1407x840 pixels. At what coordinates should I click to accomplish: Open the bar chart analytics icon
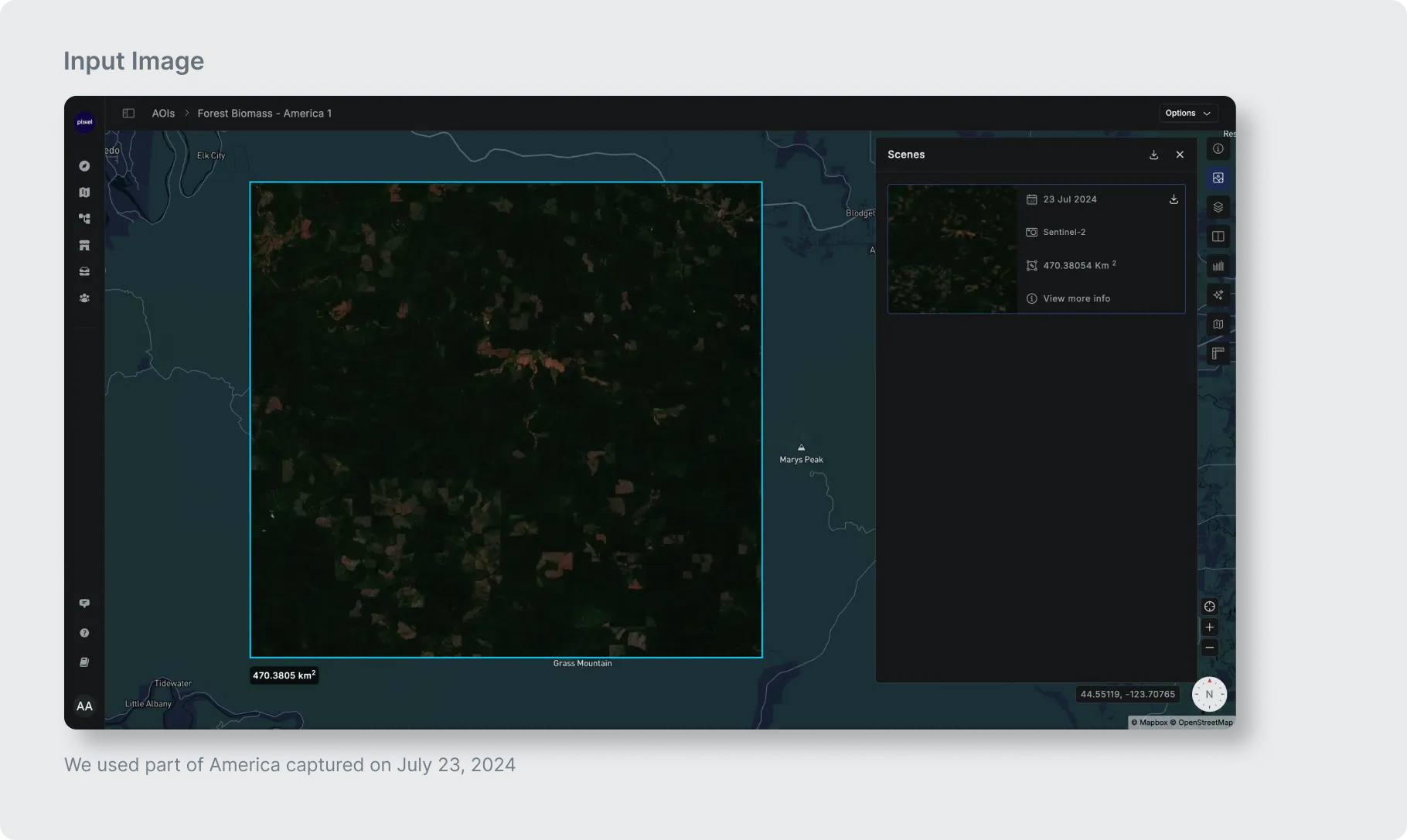pyautogui.click(x=1218, y=266)
